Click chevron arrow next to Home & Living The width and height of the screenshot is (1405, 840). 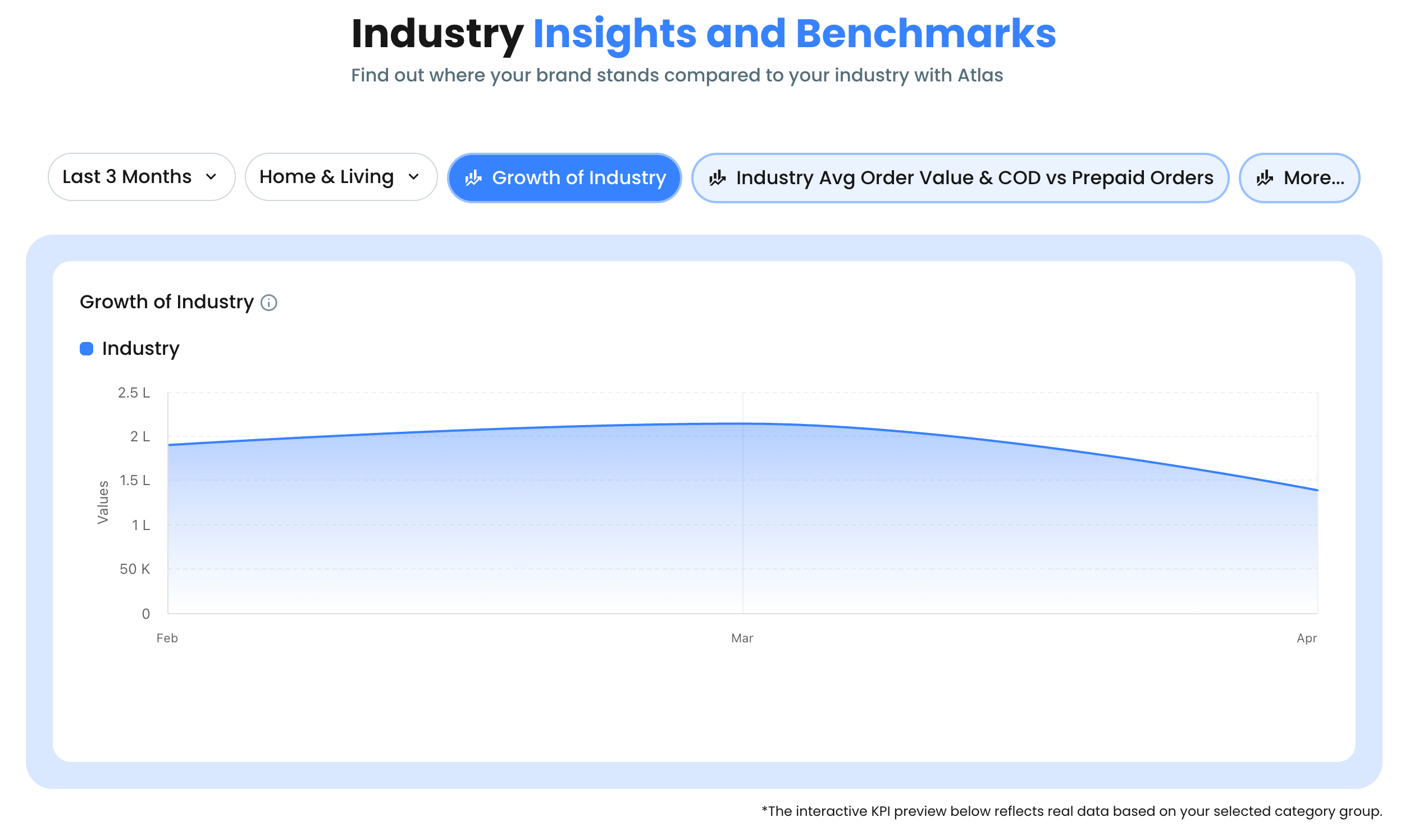414,177
